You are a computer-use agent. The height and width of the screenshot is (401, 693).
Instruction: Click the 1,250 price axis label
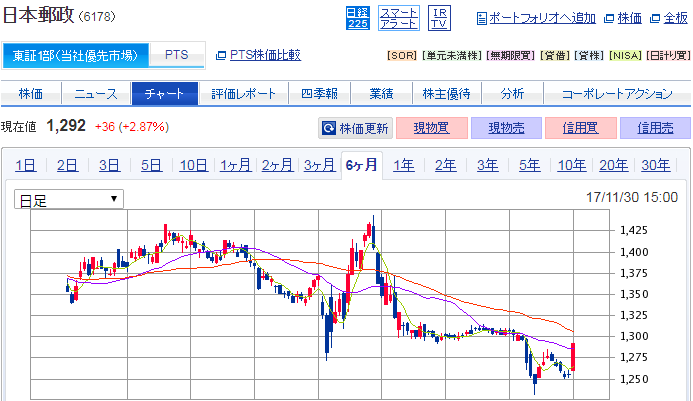pyautogui.click(x=634, y=379)
